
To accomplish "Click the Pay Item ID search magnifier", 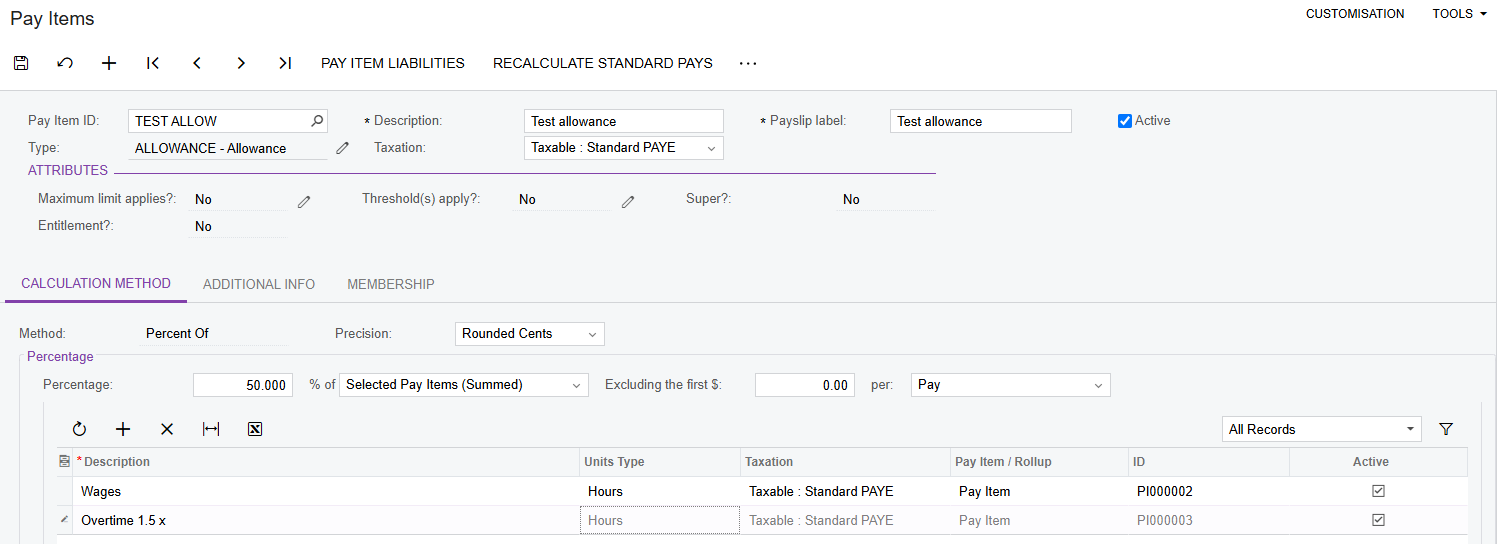I will point(317,121).
